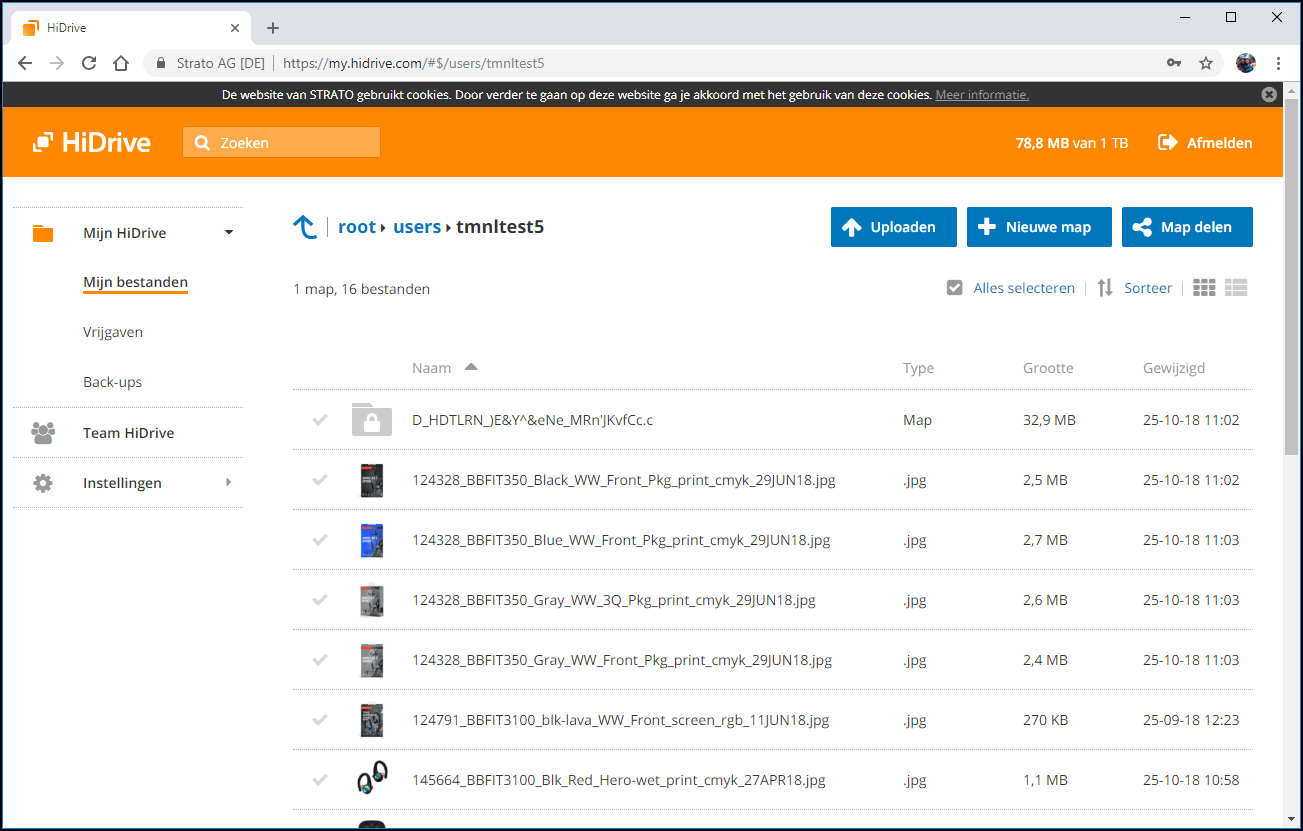Click the up-level arrow before root
This screenshot has height=831, width=1303.
pos(304,227)
